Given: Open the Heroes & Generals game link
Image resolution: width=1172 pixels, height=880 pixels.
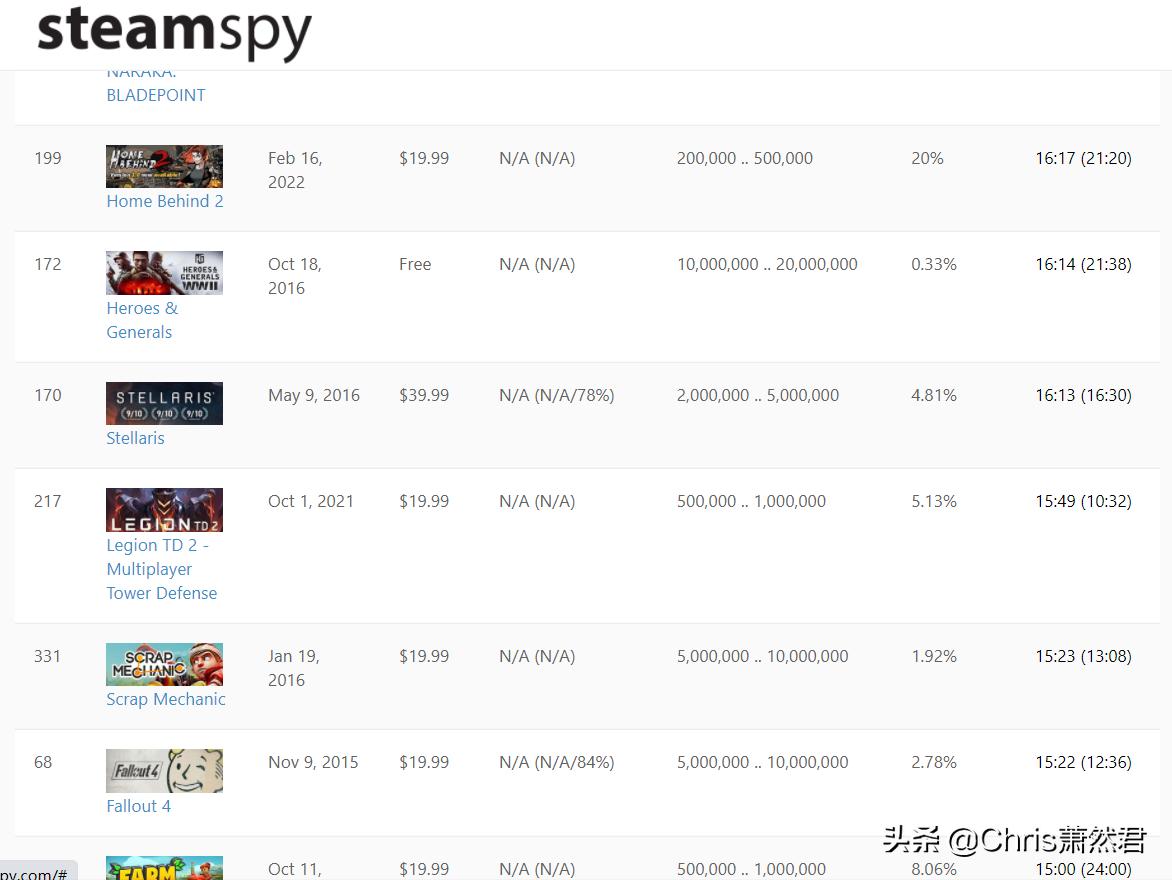Looking at the screenshot, I should coord(142,320).
